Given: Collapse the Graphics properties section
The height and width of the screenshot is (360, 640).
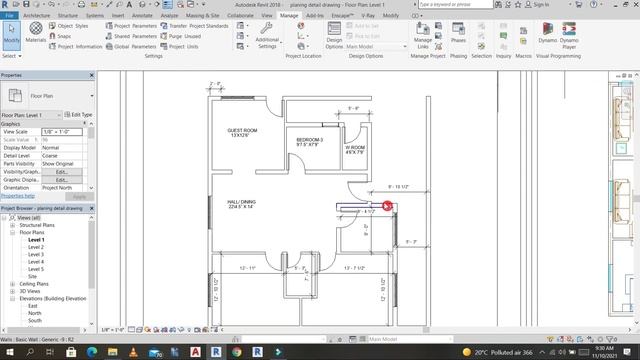Looking at the screenshot, I should 85,124.
